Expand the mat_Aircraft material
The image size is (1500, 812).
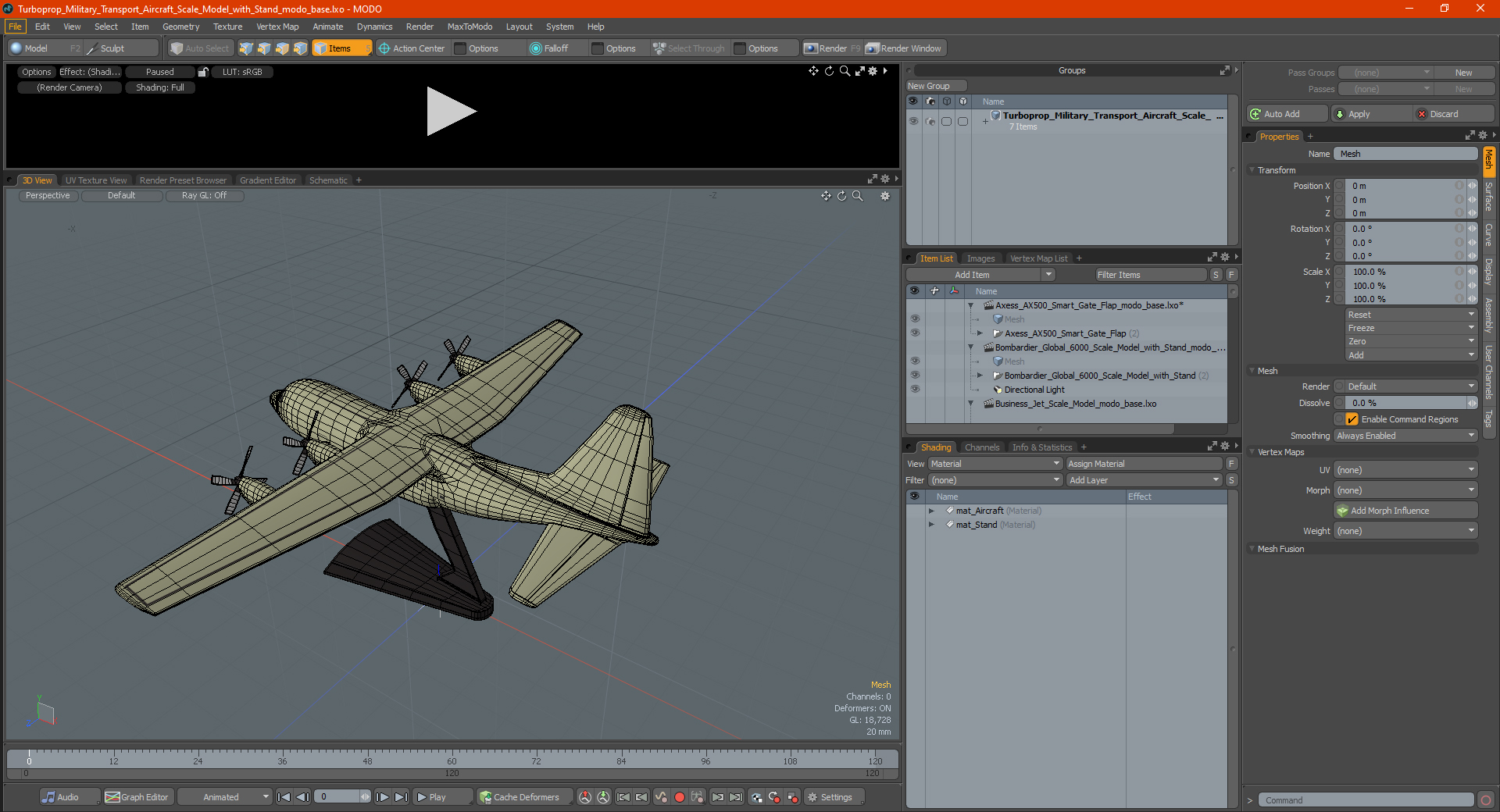coord(931,511)
